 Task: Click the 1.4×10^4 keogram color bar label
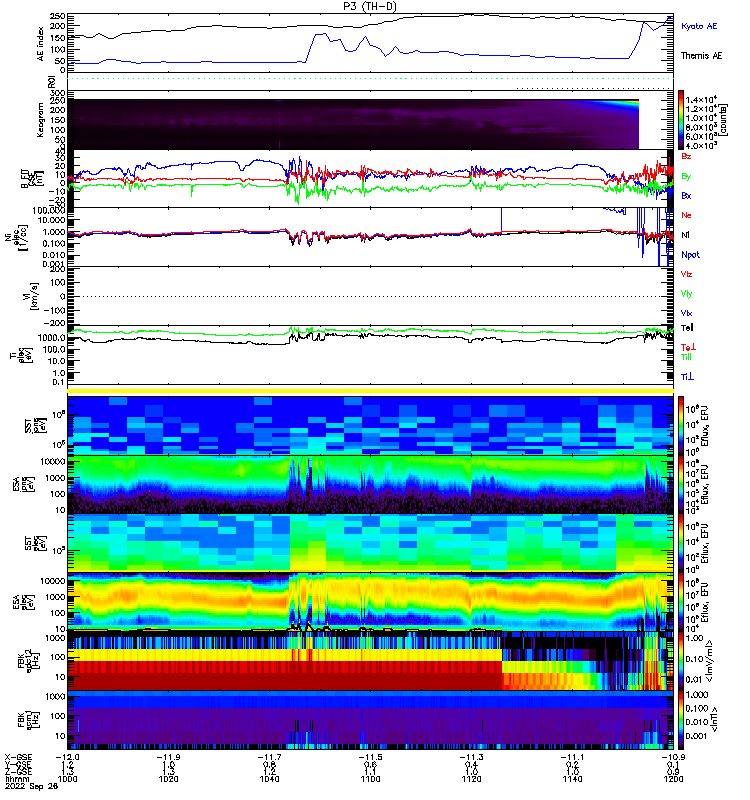coord(702,99)
